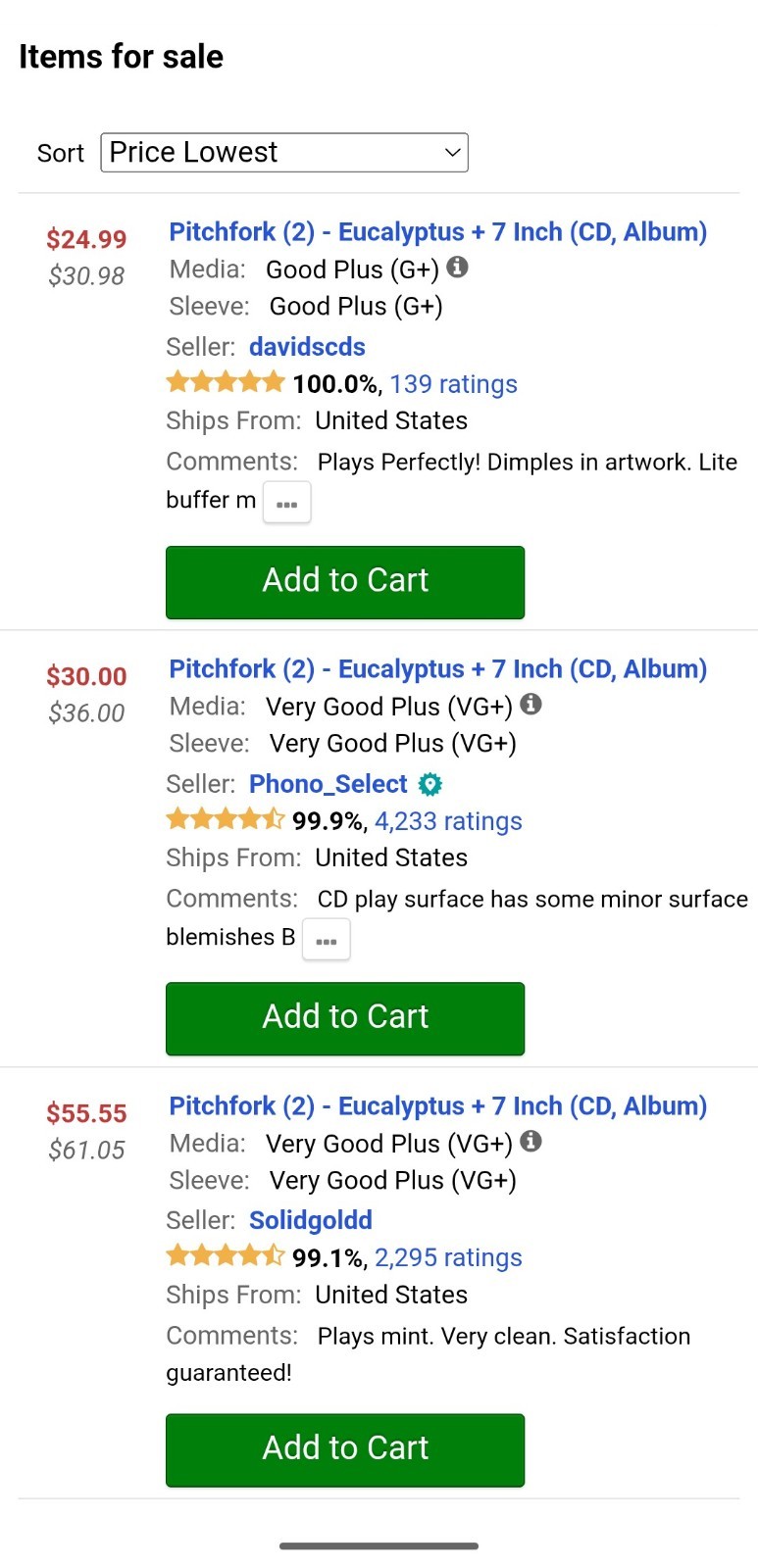Image resolution: width=758 pixels, height=1568 pixels.
Task: Open the Price Lowest sort dropdown
Action: point(284,153)
